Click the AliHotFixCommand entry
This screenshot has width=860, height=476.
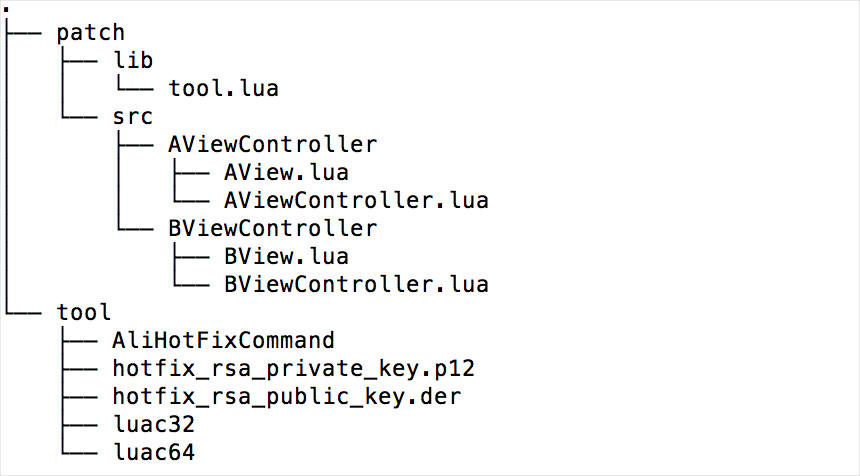tap(223, 340)
